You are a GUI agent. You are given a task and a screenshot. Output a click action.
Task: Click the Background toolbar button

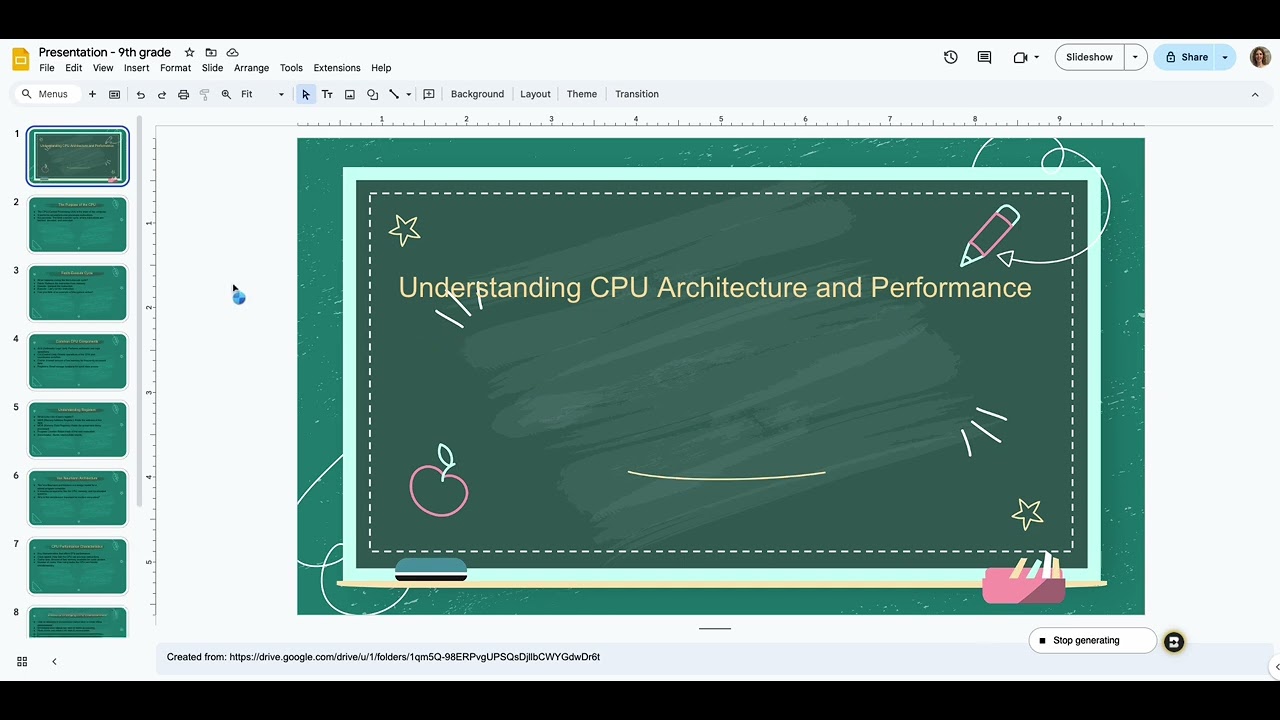[x=477, y=94]
